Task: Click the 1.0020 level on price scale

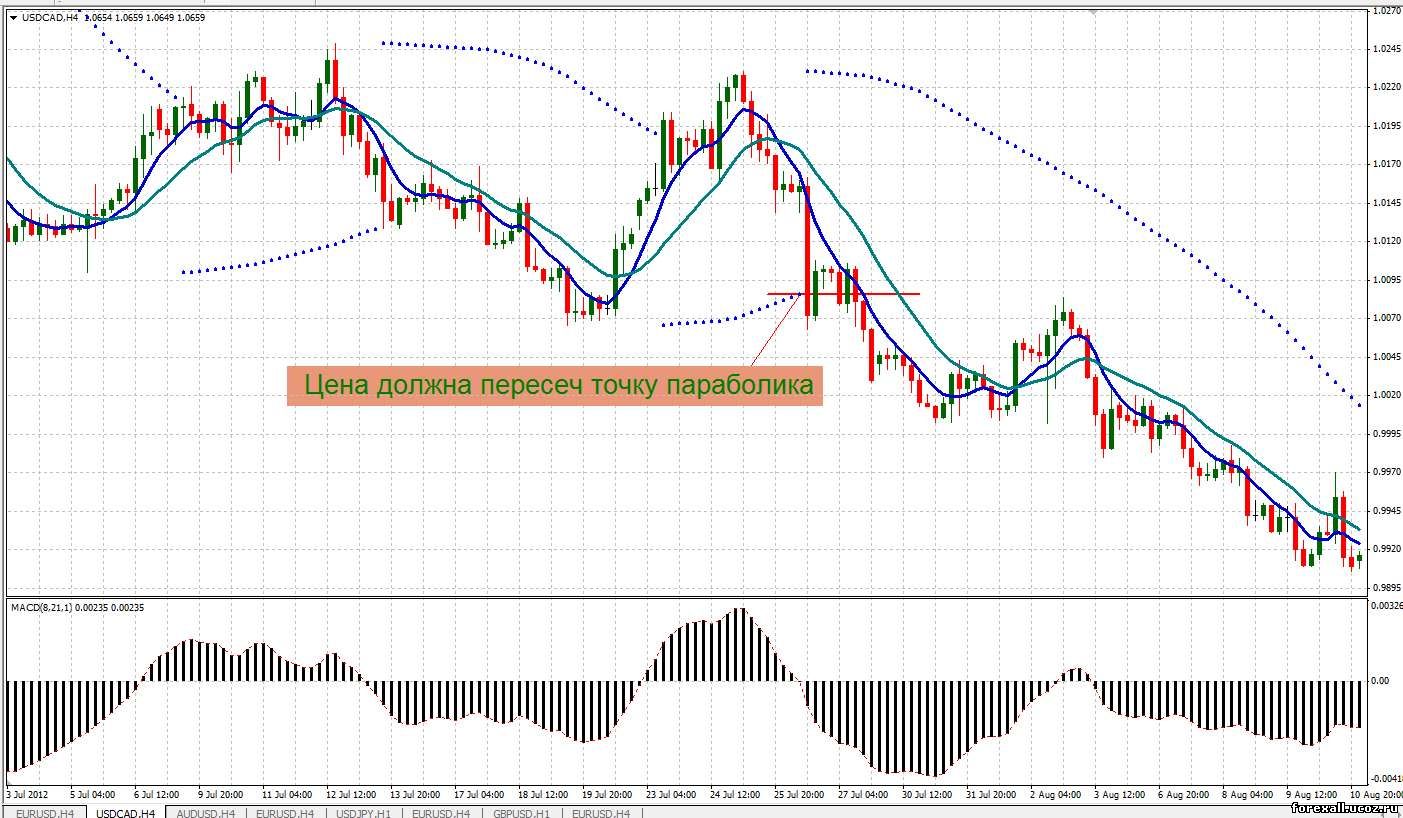Action: point(1385,395)
